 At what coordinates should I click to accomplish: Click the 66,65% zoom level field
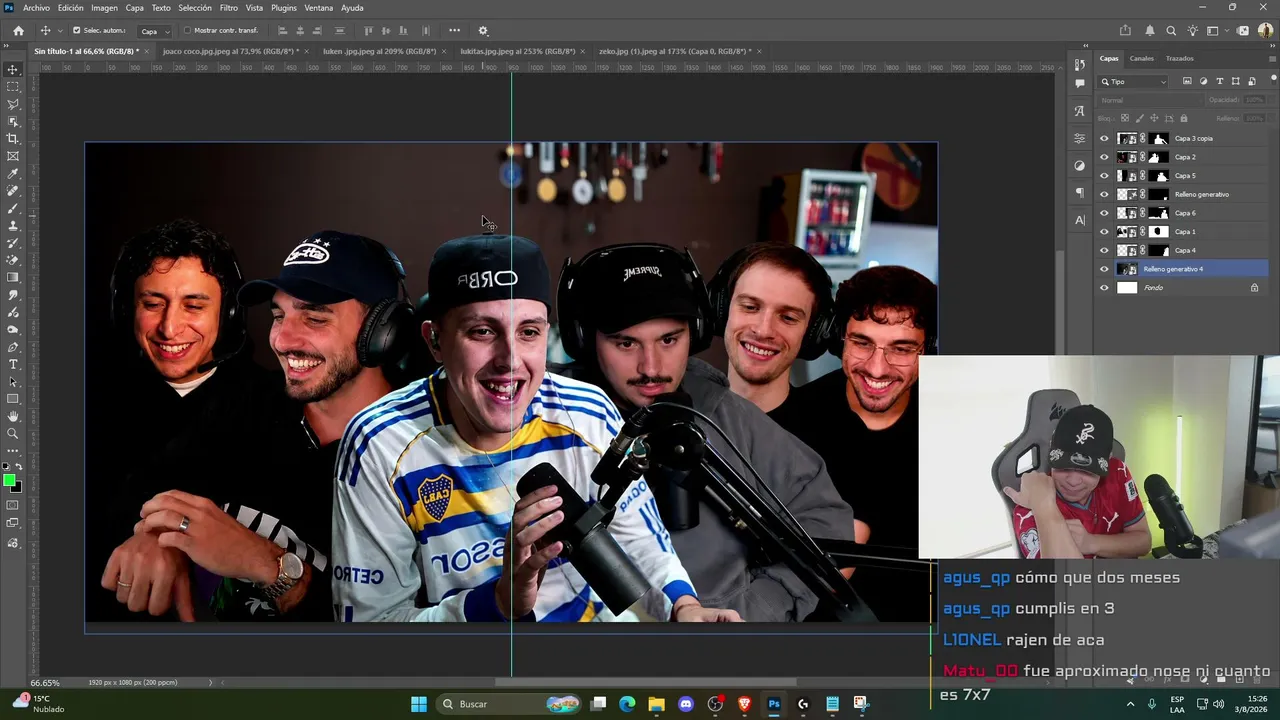(45, 683)
